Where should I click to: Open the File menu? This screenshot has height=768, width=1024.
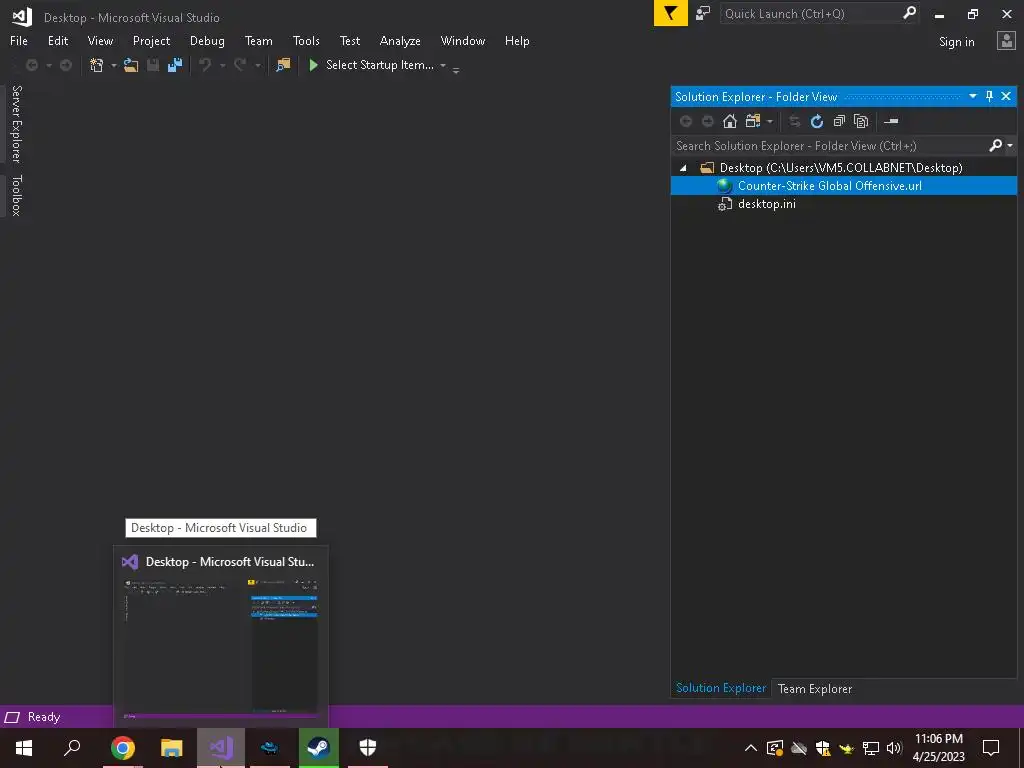tap(19, 40)
